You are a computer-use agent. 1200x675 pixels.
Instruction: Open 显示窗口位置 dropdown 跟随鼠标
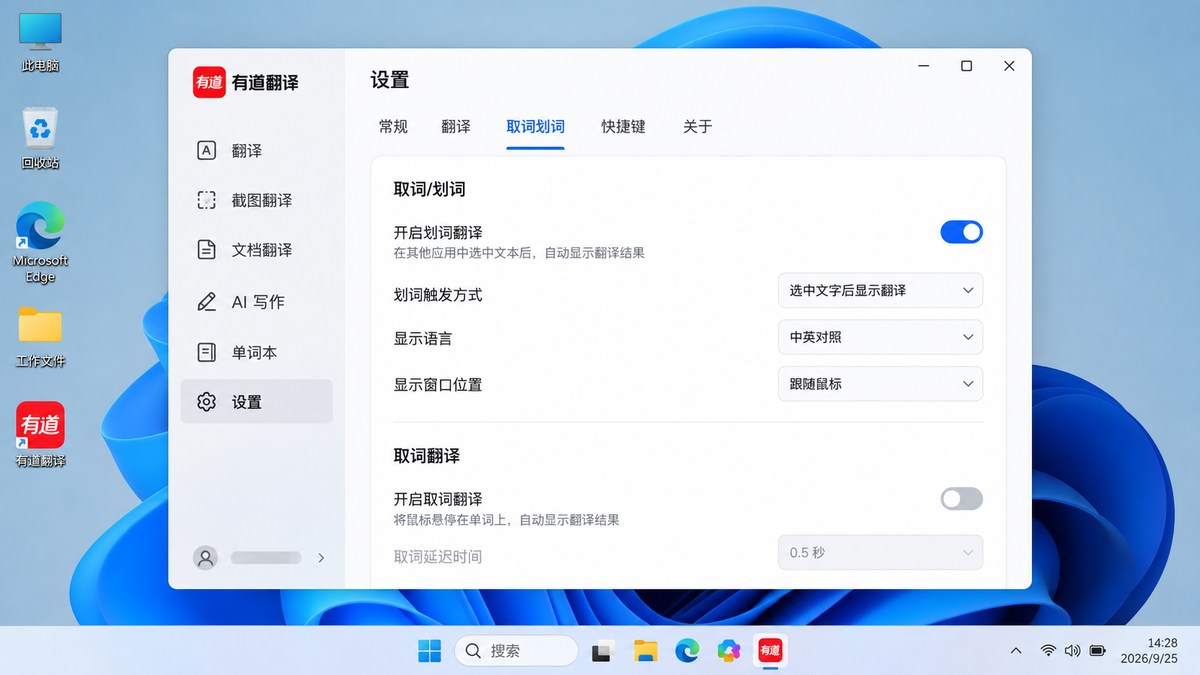[880, 383]
